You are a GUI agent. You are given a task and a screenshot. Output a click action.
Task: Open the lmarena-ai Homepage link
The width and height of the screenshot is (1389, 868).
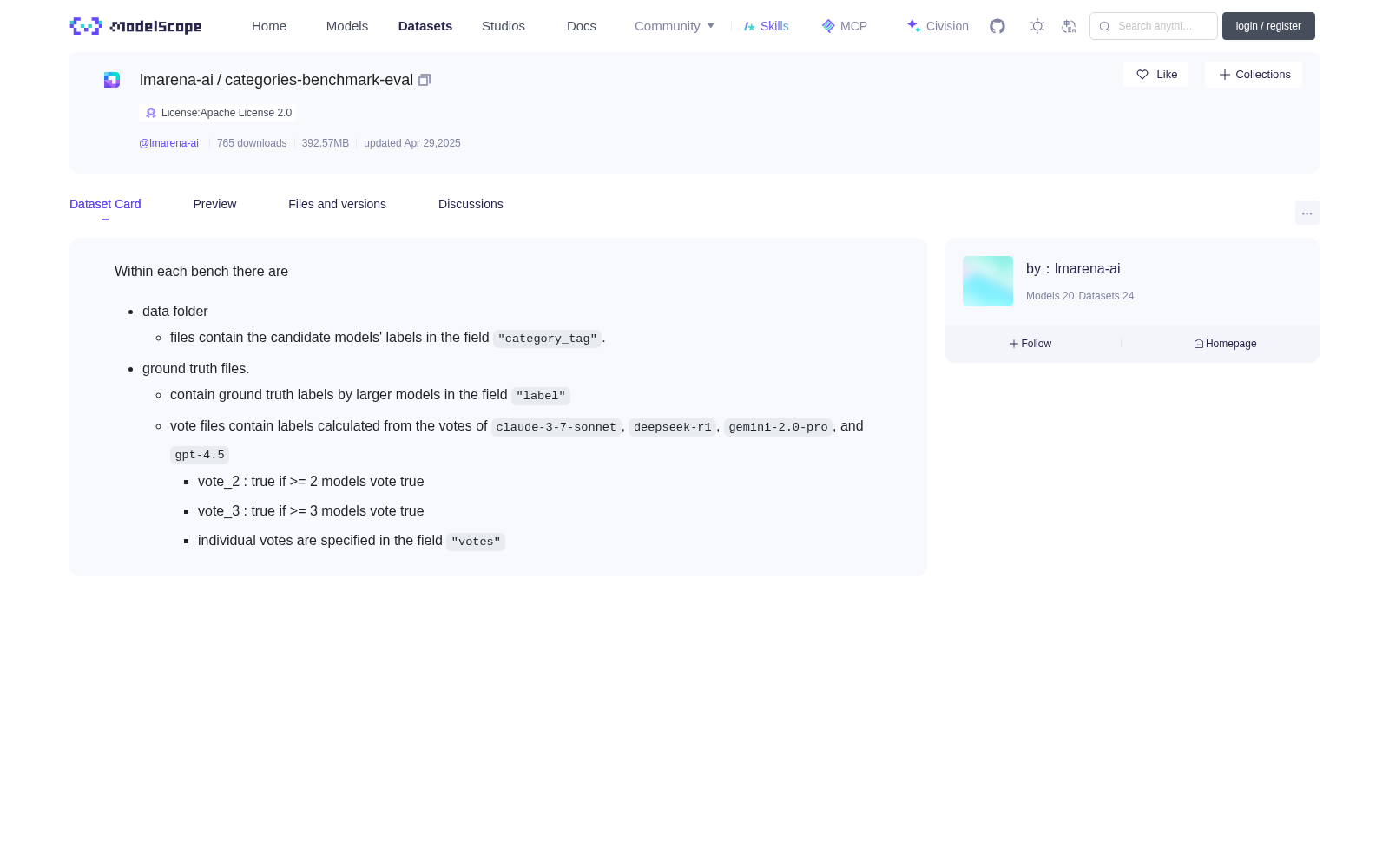point(1225,344)
